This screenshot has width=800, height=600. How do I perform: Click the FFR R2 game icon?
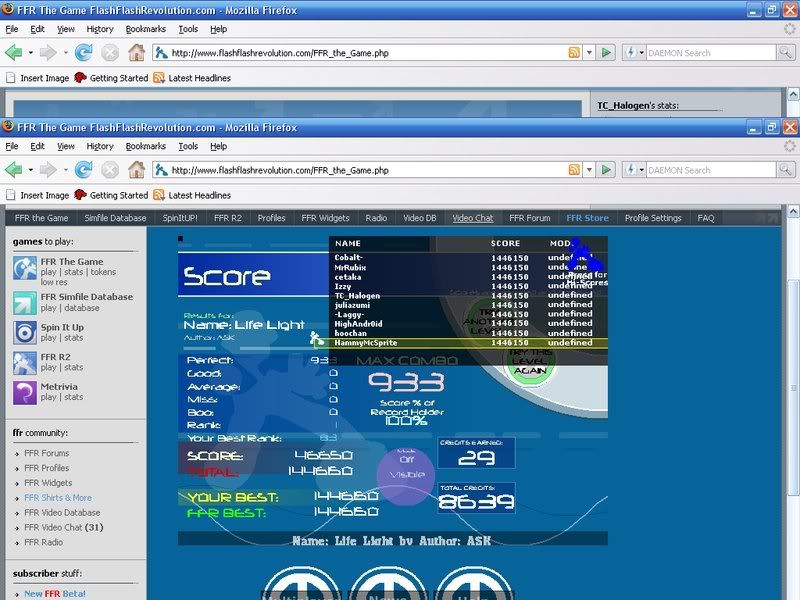[25, 362]
